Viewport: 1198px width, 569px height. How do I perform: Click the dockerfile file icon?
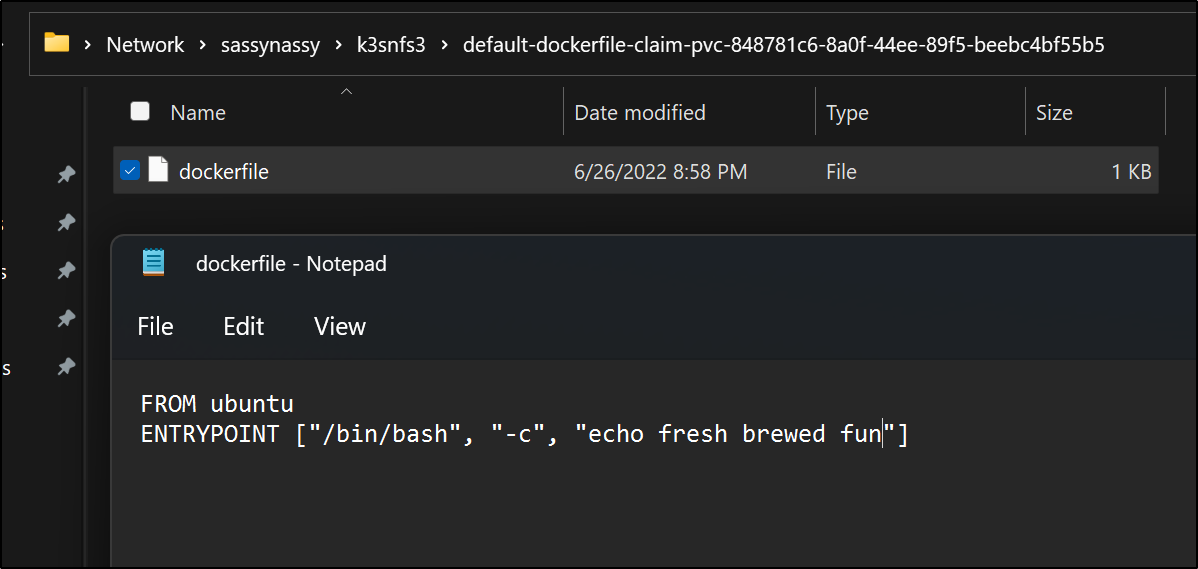(157, 170)
